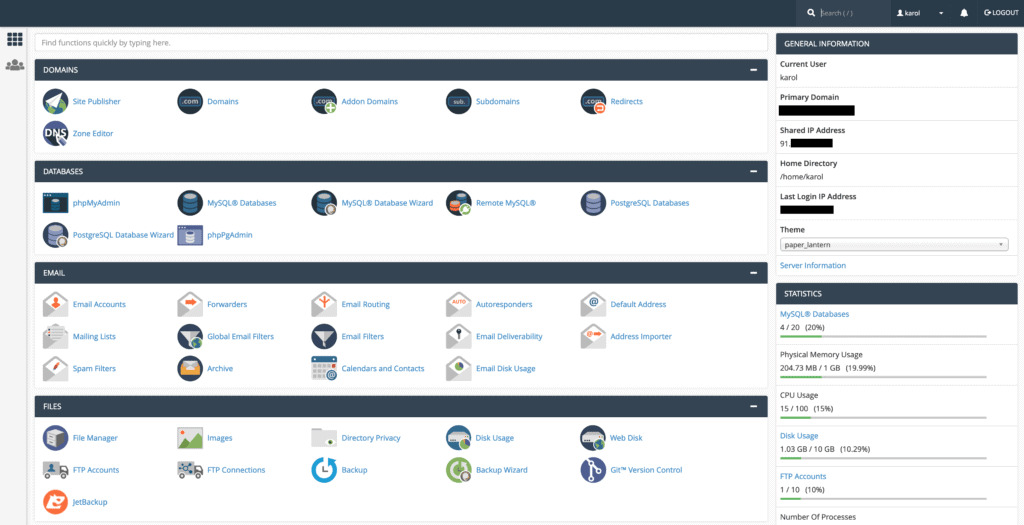Screen dimensions: 1024x525
Task: Click the Git Version Control icon
Action: (593, 470)
